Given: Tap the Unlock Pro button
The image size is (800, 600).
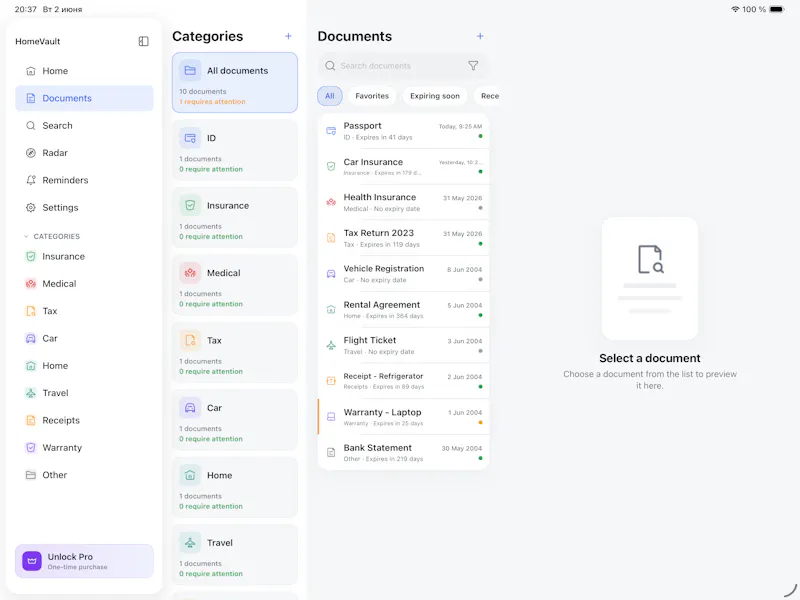Looking at the screenshot, I should [x=84, y=561].
